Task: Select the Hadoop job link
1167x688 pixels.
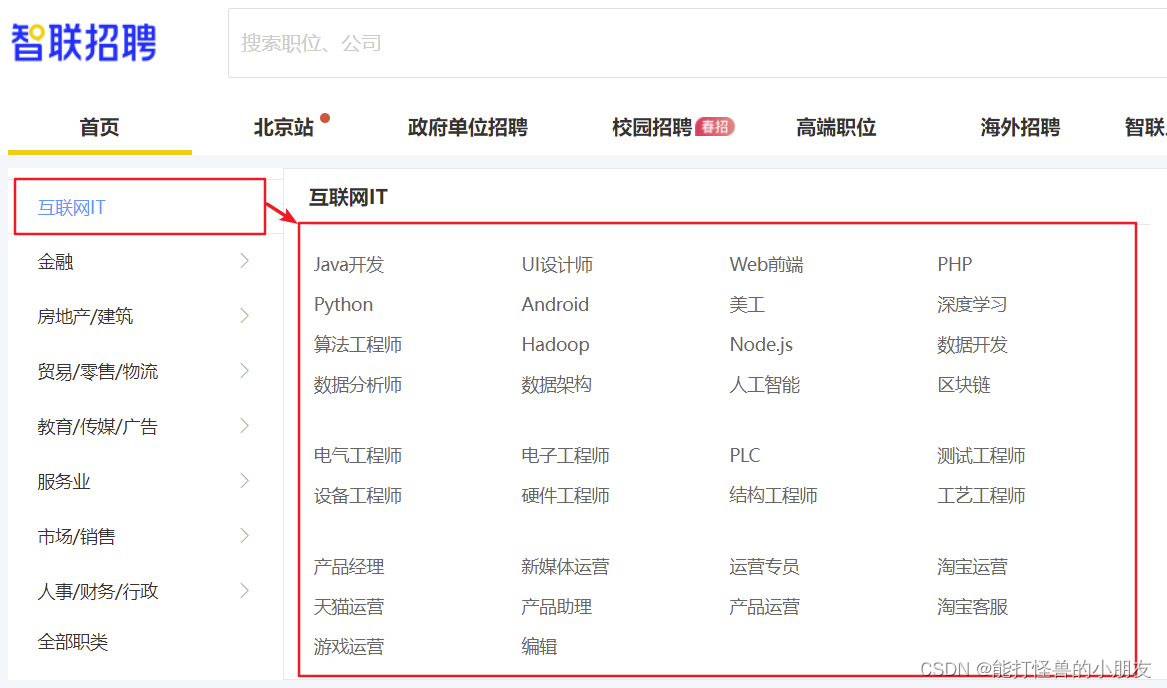Action: click(x=555, y=345)
